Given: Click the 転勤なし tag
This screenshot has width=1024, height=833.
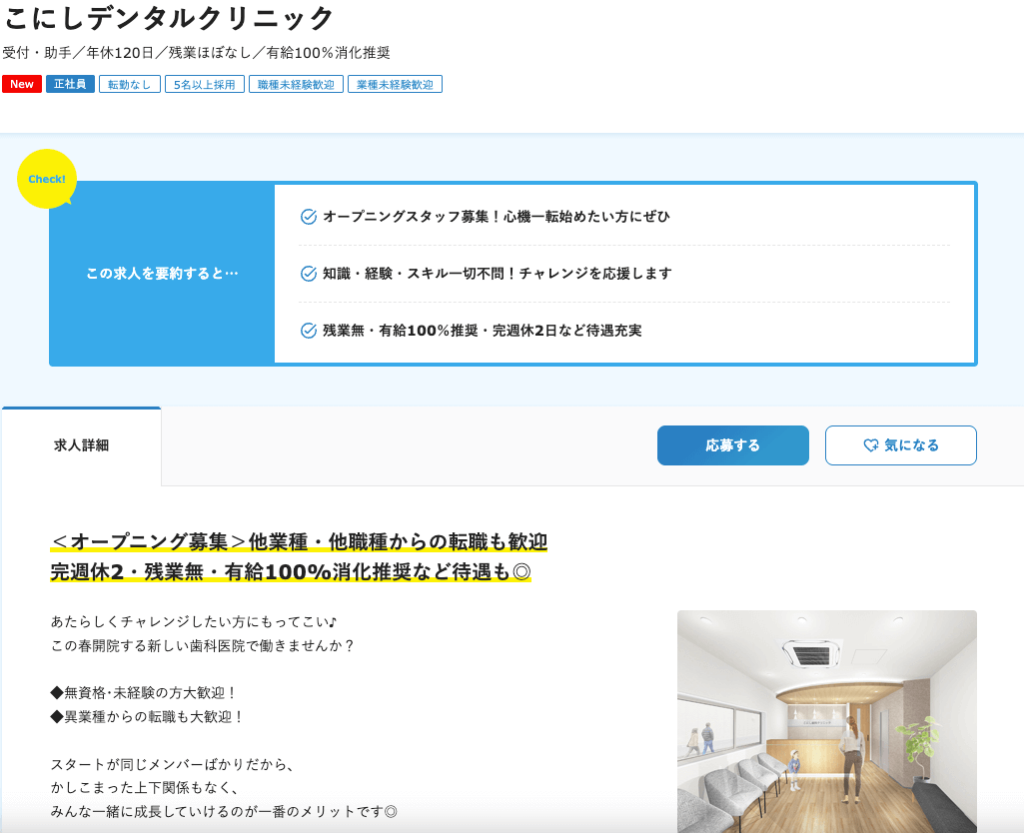Looking at the screenshot, I should [129, 84].
